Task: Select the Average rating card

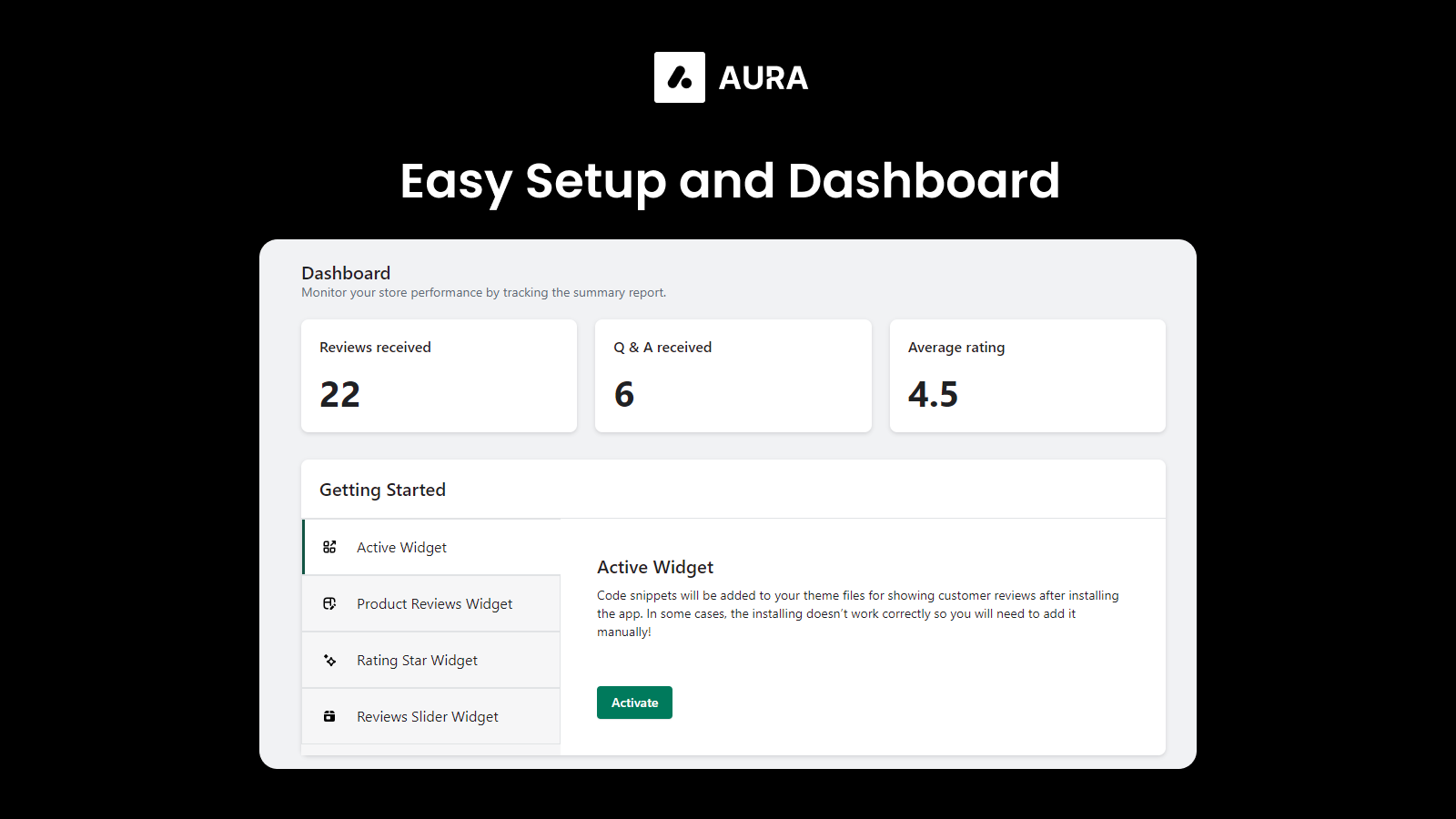Action: (x=1026, y=375)
